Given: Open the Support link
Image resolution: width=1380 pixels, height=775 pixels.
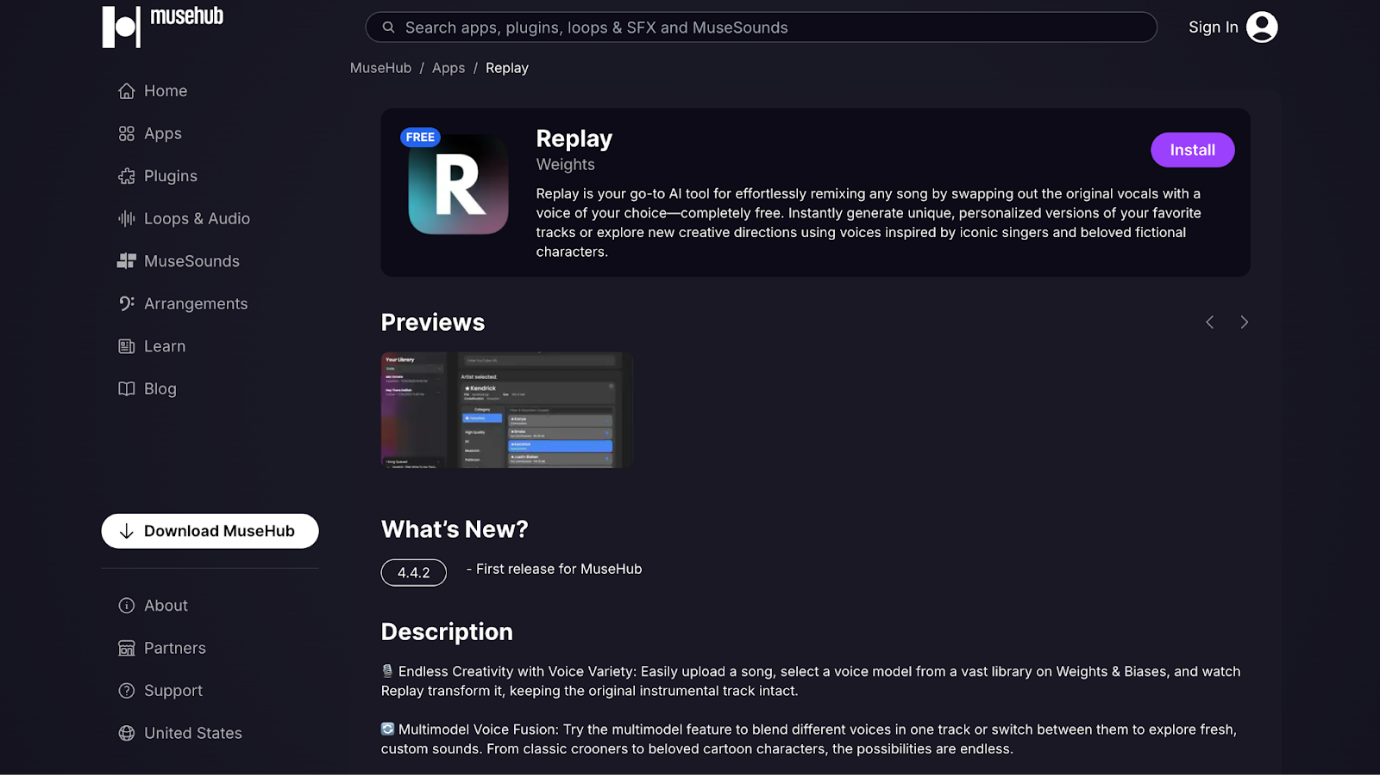Looking at the screenshot, I should point(173,691).
